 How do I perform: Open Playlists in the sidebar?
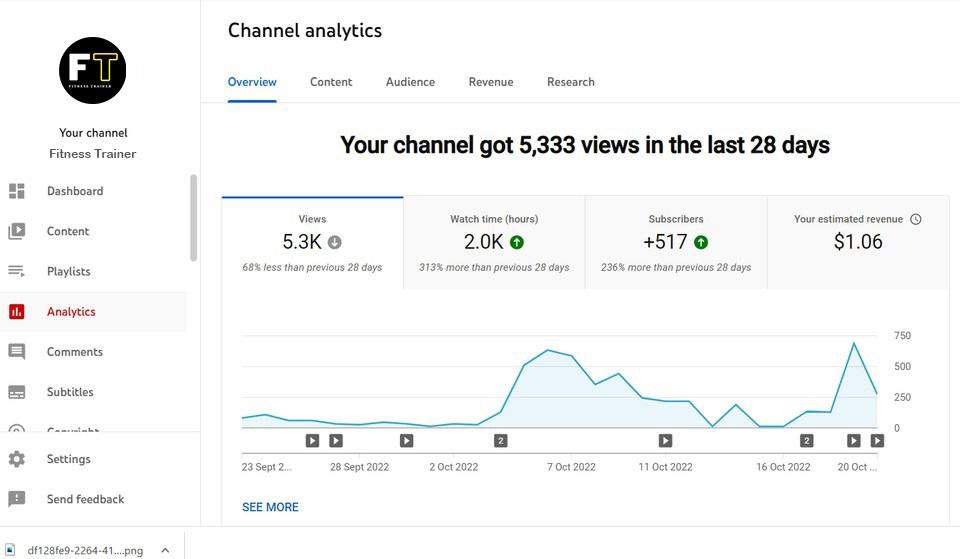(x=69, y=271)
